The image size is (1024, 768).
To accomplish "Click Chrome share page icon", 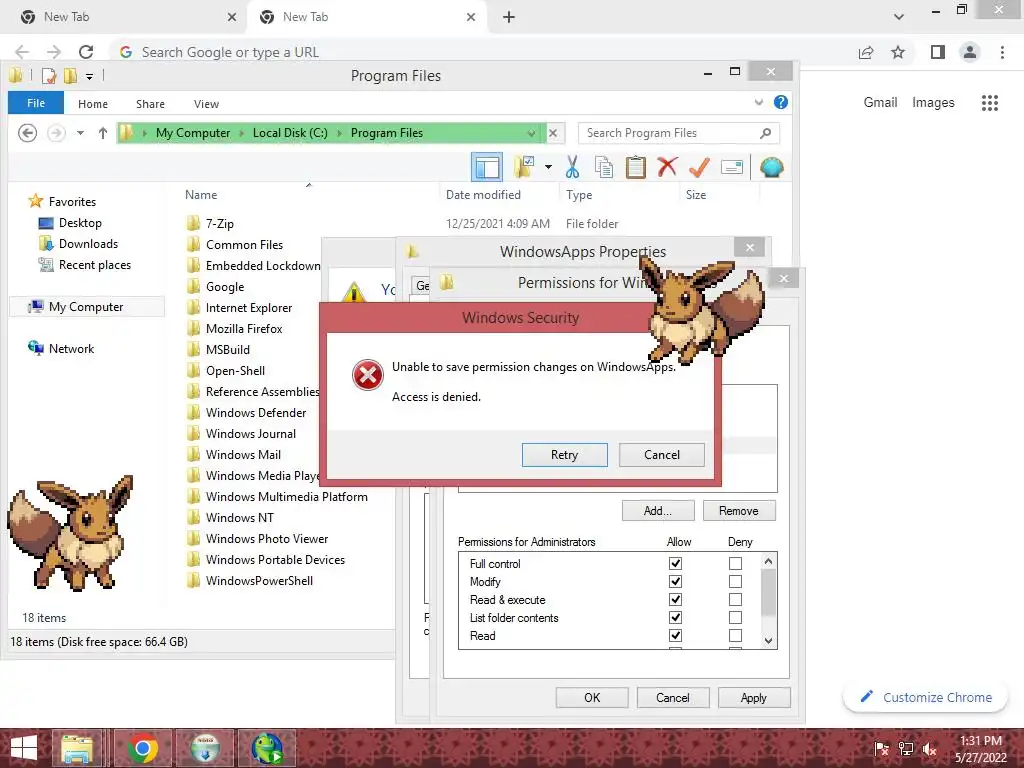I will (x=866, y=52).
